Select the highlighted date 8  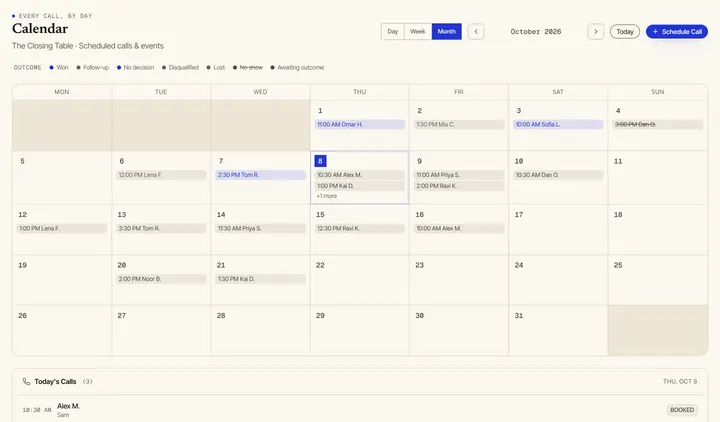click(320, 161)
